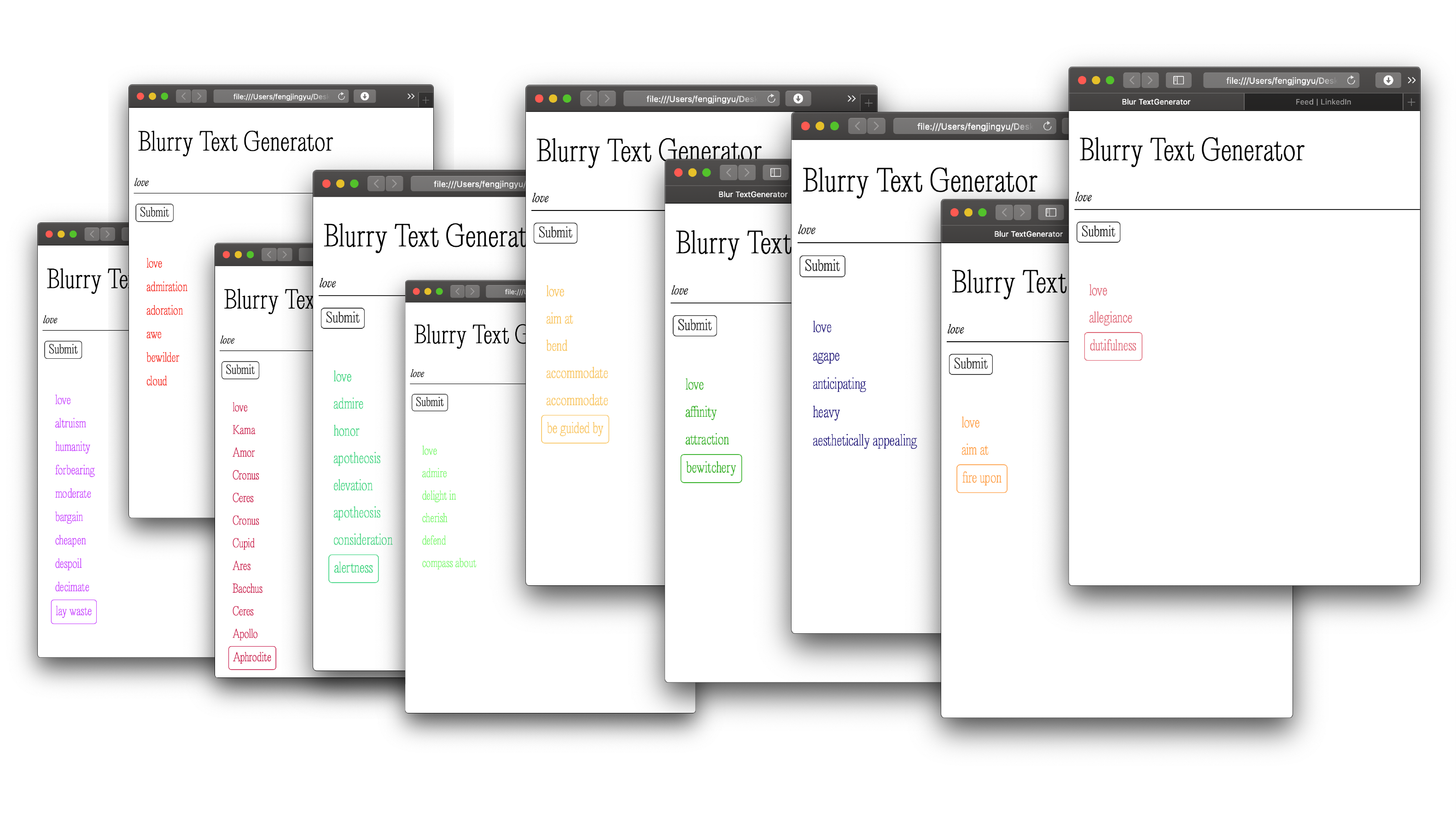The height and width of the screenshot is (817, 1456).
Task: Add new tab in the LinkedIn-tab window
Action: [x=1411, y=102]
